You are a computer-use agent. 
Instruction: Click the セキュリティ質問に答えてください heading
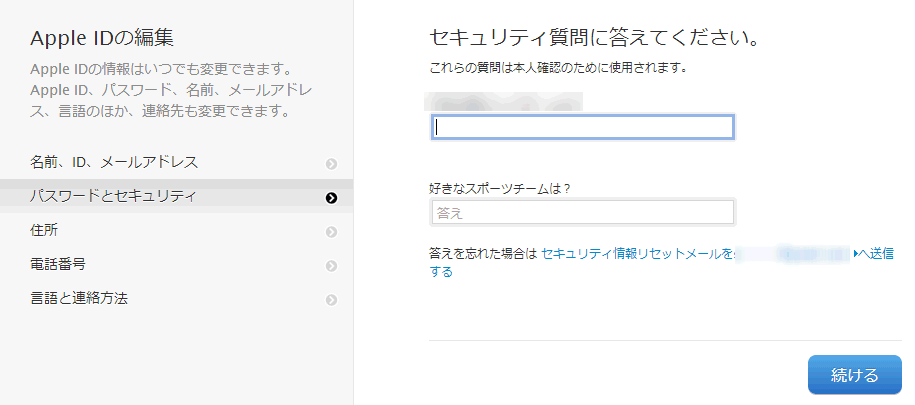tap(590, 39)
